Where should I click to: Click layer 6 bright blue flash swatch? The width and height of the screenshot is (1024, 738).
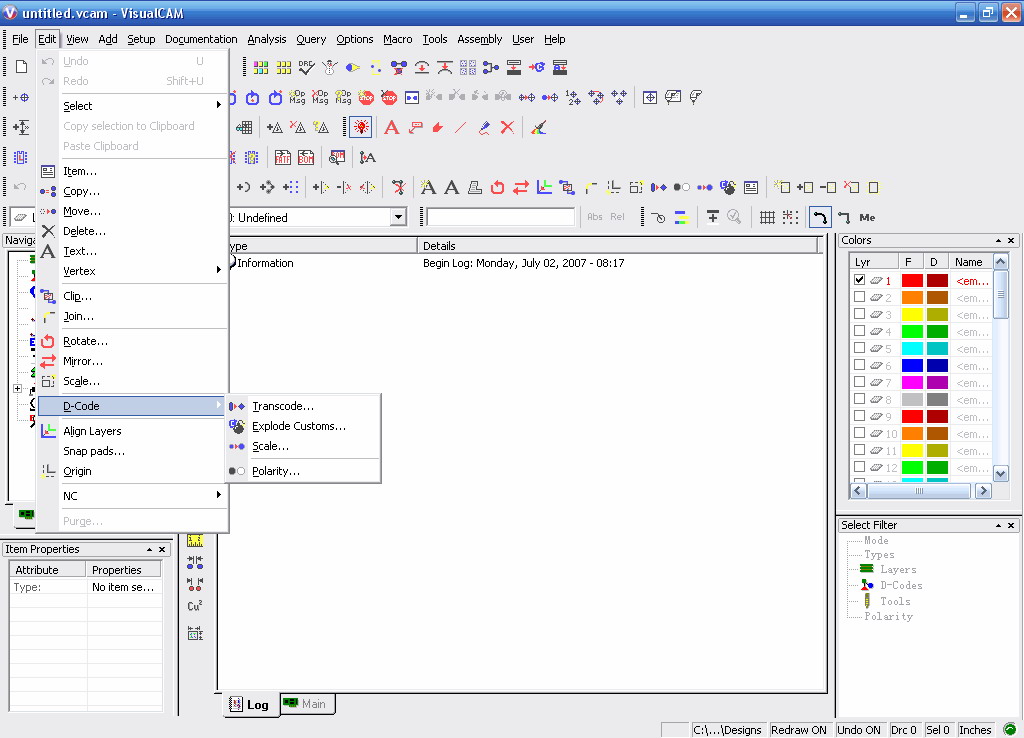(912, 365)
